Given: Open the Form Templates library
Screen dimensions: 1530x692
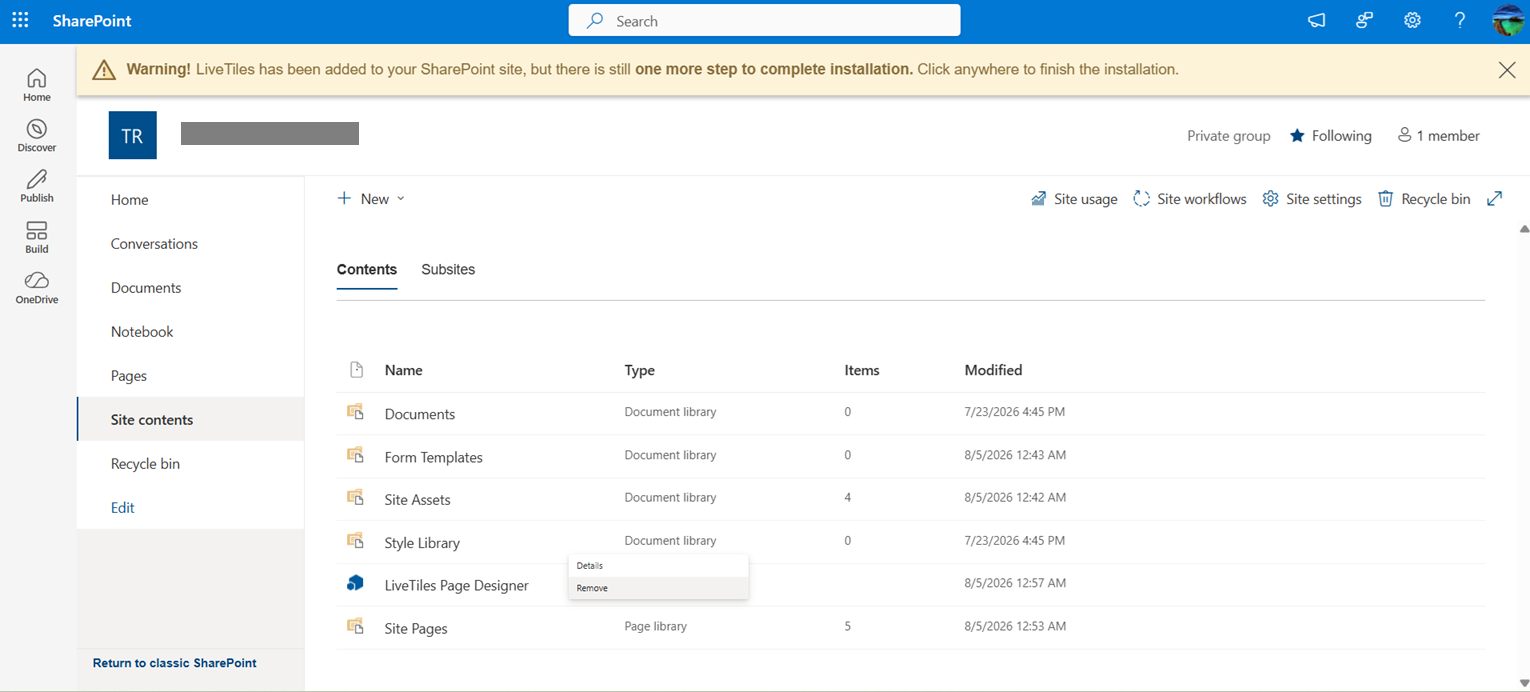Looking at the screenshot, I should [433, 457].
